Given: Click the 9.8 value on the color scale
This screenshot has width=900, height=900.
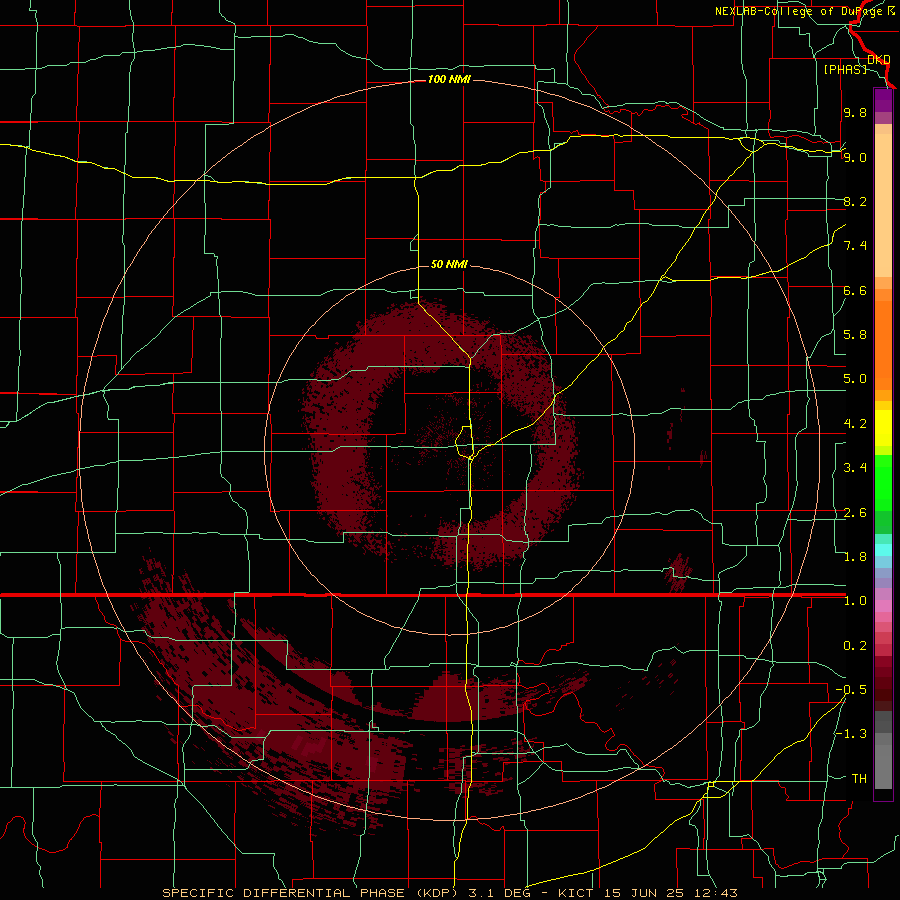Looking at the screenshot, I should (x=855, y=112).
